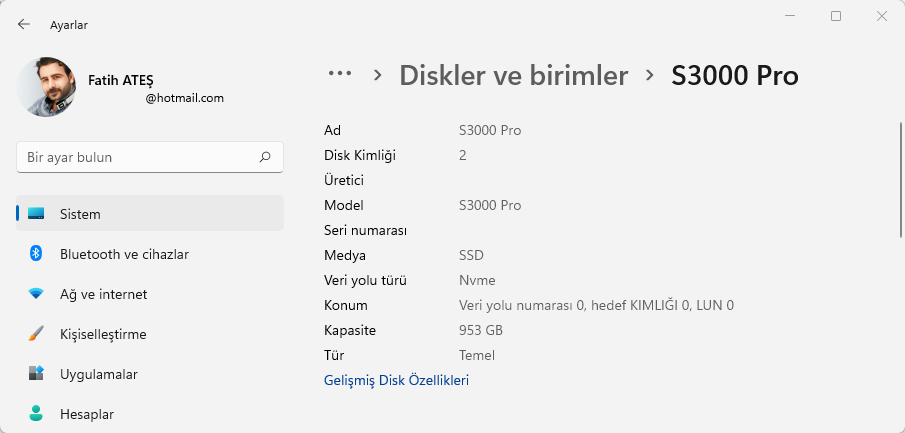Select the Konum value with LUN 0
This screenshot has width=905, height=433.
click(596, 305)
